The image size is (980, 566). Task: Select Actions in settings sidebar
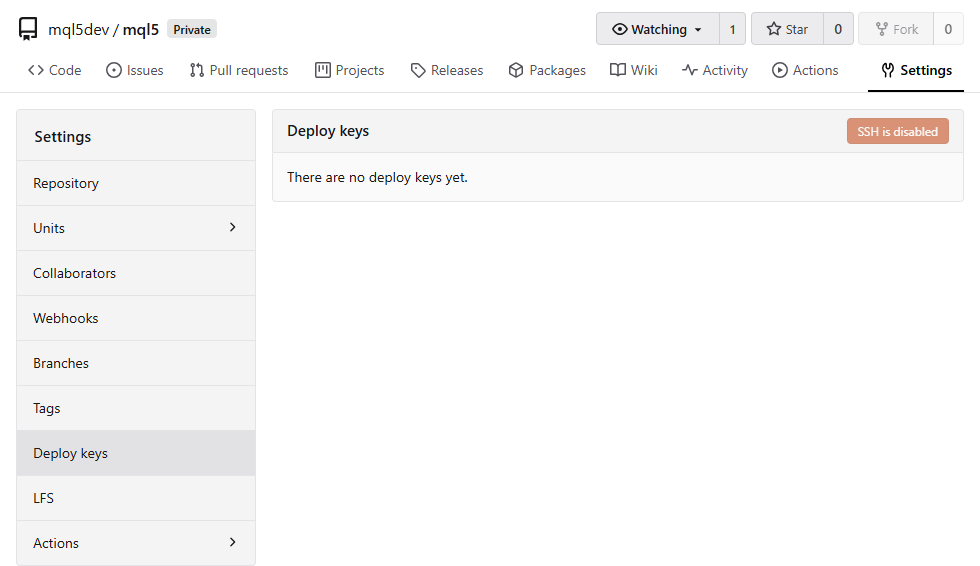pyautogui.click(x=136, y=543)
